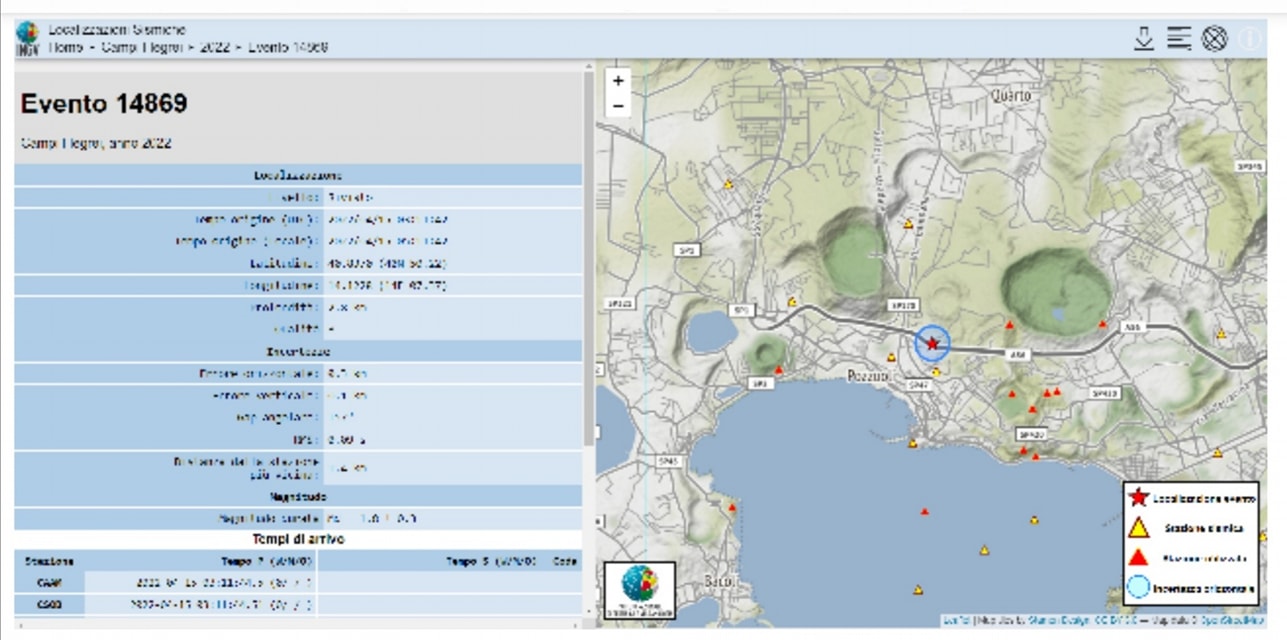Click the red star event marker
The width and height of the screenshot is (1287, 640).
(x=932, y=343)
